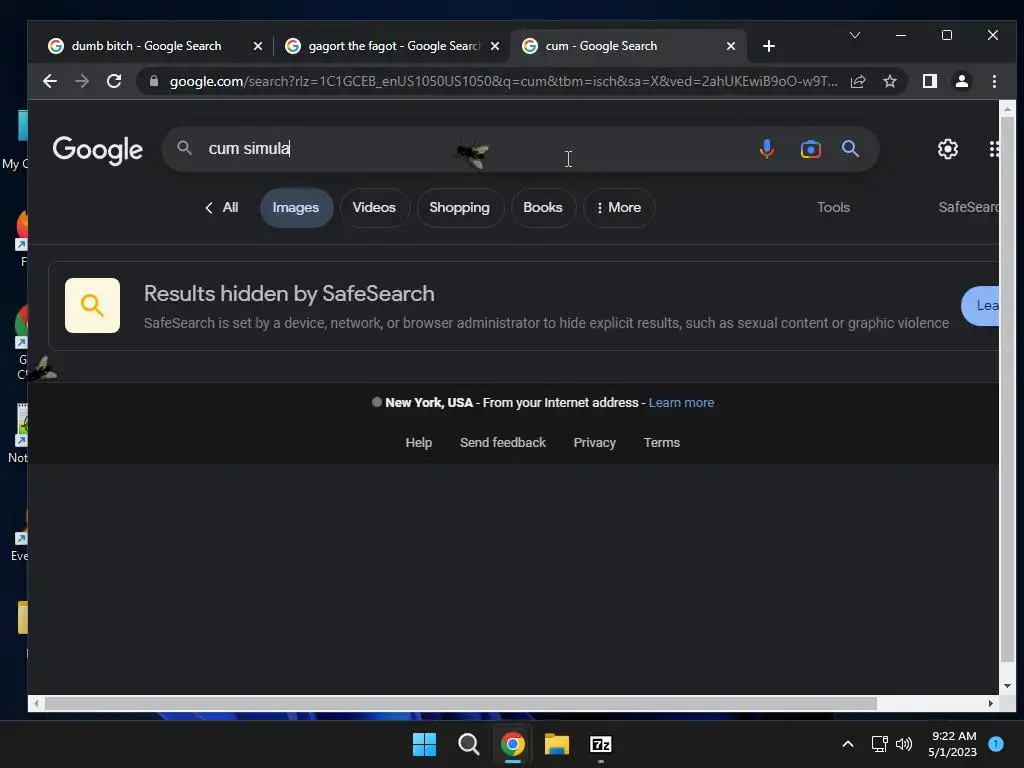Click the Learn more location link

click(x=681, y=403)
